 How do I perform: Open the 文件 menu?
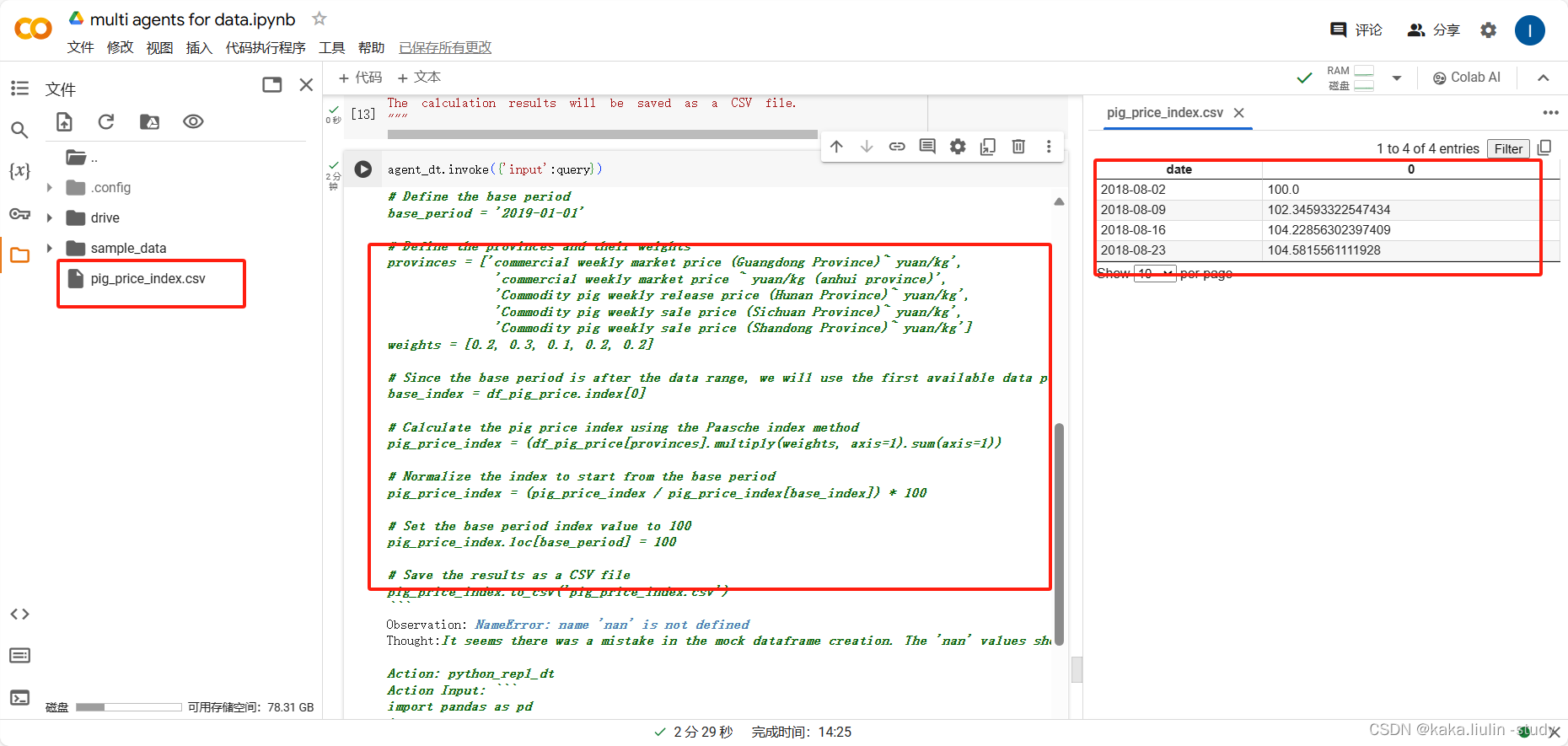pyautogui.click(x=81, y=47)
